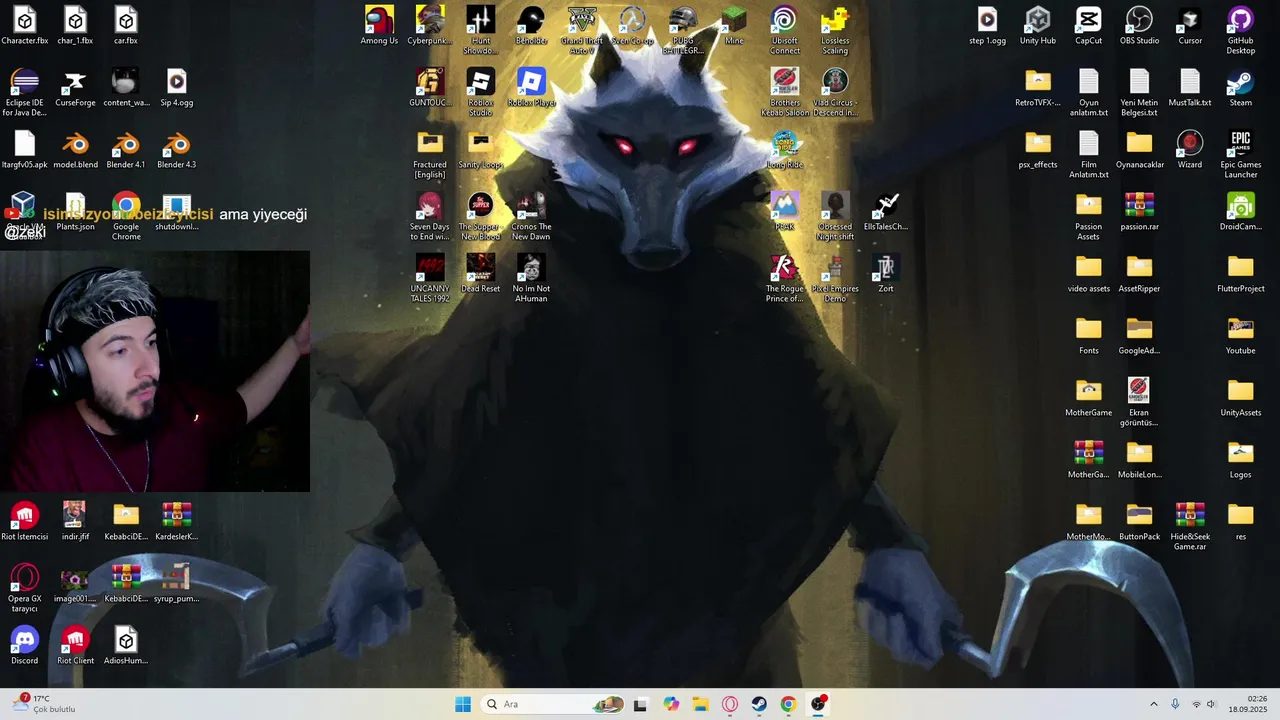Viewport: 1280px width, 720px height.
Task: Launch Unity Hub from desktop
Action: (1038, 26)
